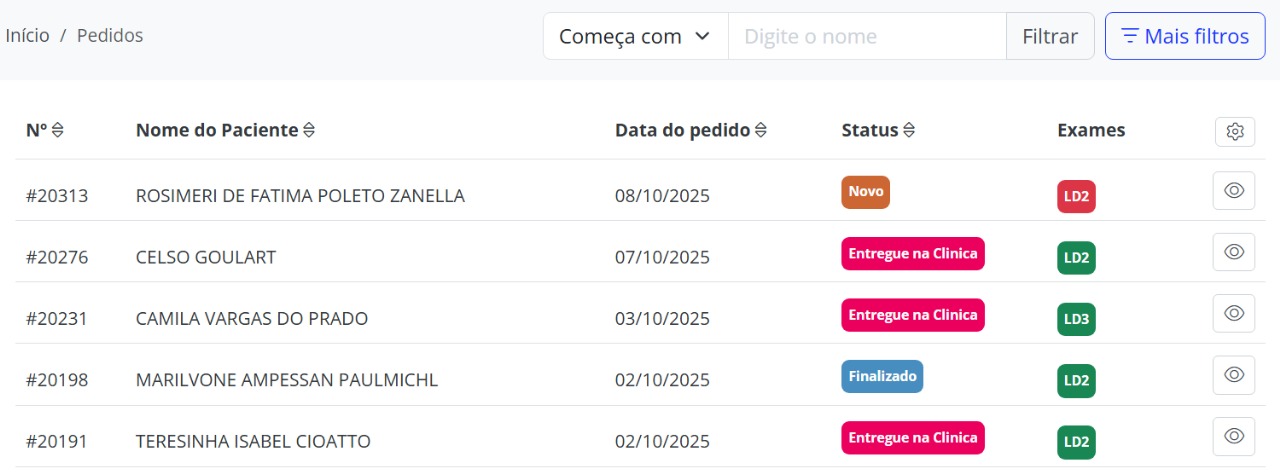Image resolution: width=1280 pixels, height=474 pixels.
Task: Open the Mais filtros panel
Action: (1185, 37)
